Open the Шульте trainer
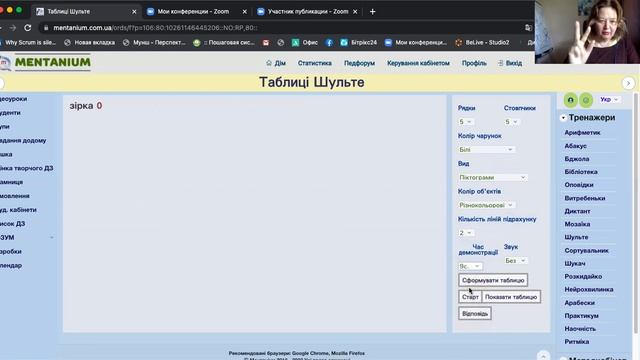Screen dimensions: 640x360 576,237
